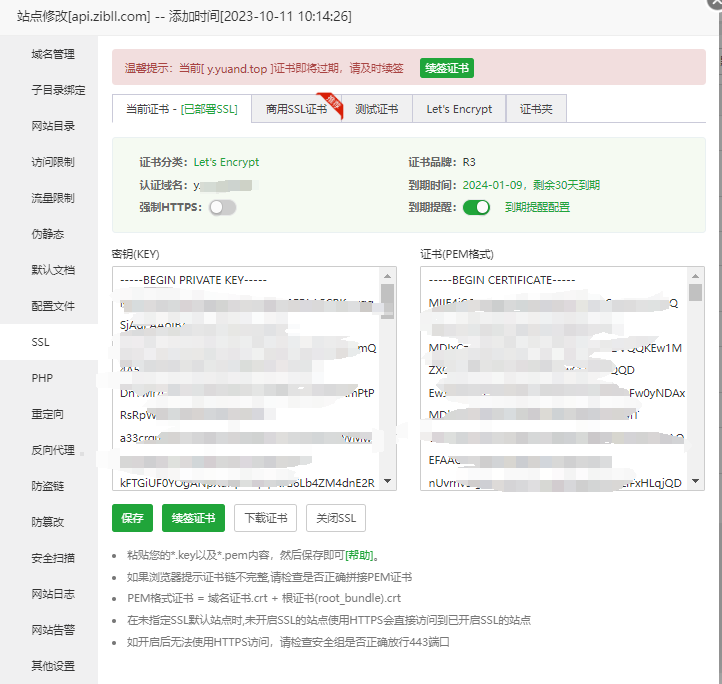Click the certificate textarea scrollbar thumb
The image size is (722, 684).
[695, 292]
